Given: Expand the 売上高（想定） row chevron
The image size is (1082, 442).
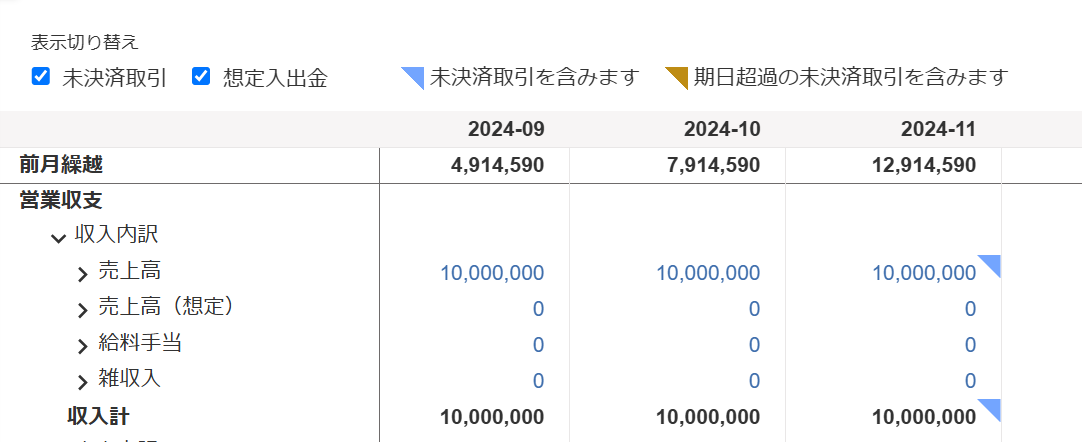Looking at the screenshot, I should (83, 310).
